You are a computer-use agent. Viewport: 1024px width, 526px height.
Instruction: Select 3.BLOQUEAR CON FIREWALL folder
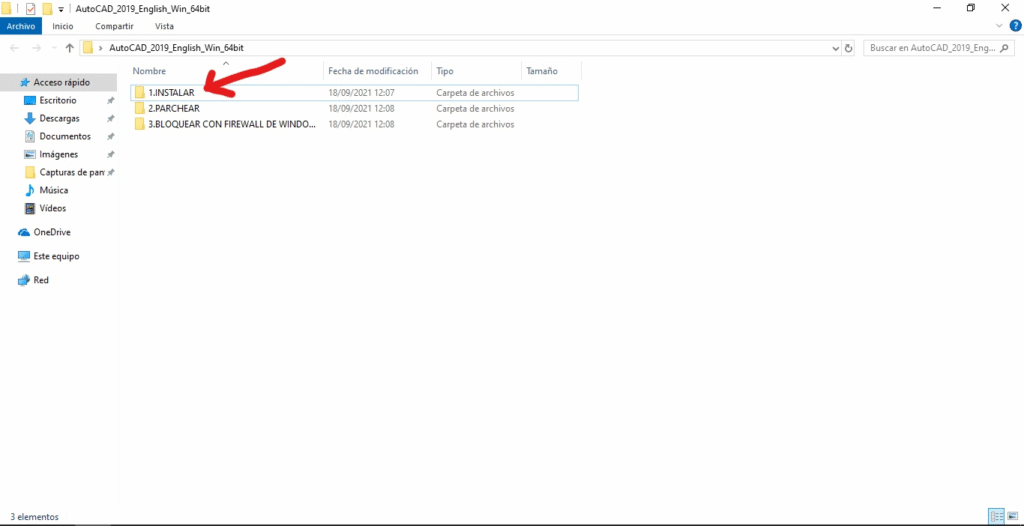(355, 124)
